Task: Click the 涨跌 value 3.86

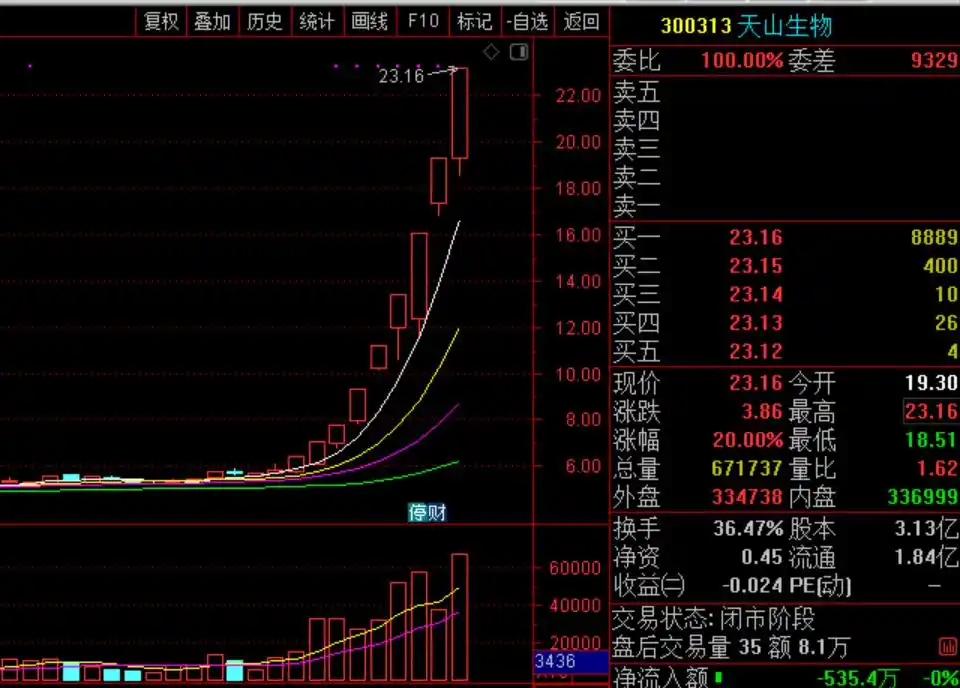Action: tap(762, 411)
